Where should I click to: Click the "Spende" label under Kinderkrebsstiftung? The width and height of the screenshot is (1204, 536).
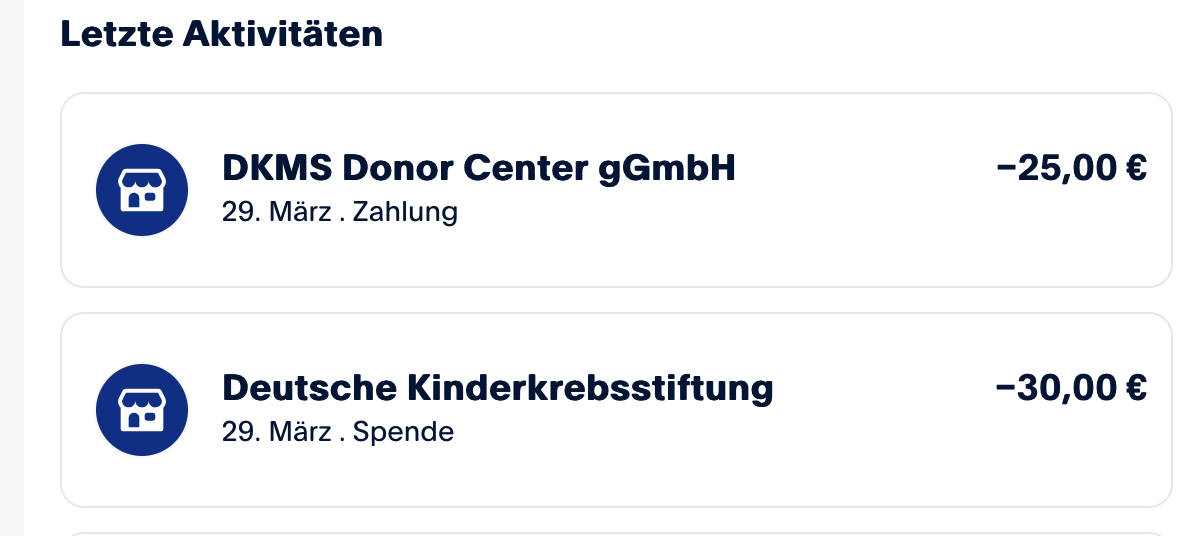point(403,432)
